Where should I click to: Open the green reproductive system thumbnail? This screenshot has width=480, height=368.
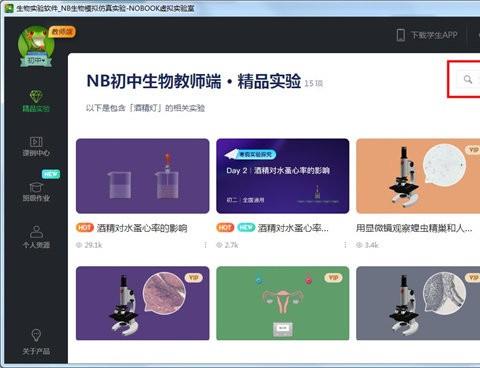click(283, 303)
